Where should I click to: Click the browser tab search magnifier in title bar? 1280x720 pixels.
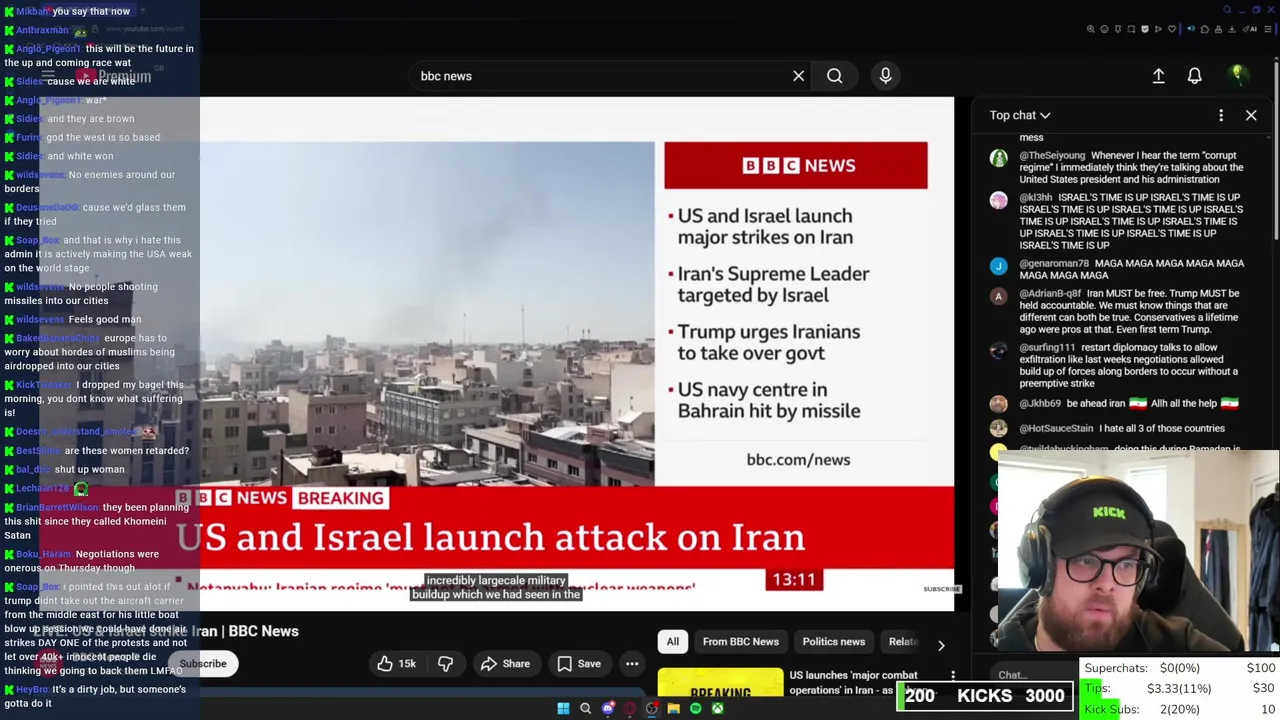pyautogui.click(x=1227, y=10)
